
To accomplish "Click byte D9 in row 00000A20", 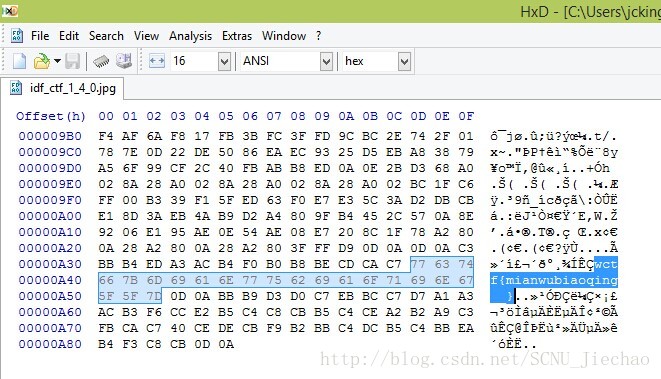I will pos(346,248).
